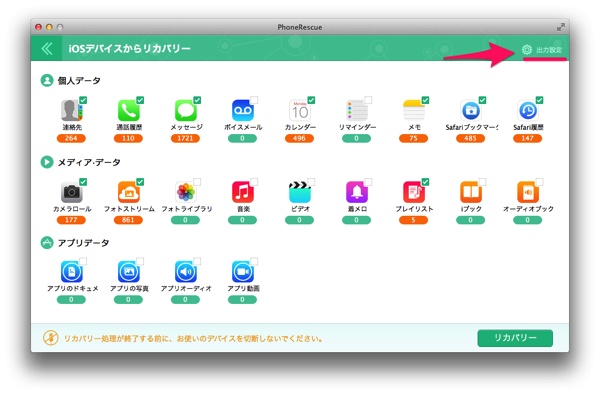Click the 496 count badge under Calendar

pyautogui.click(x=299, y=138)
